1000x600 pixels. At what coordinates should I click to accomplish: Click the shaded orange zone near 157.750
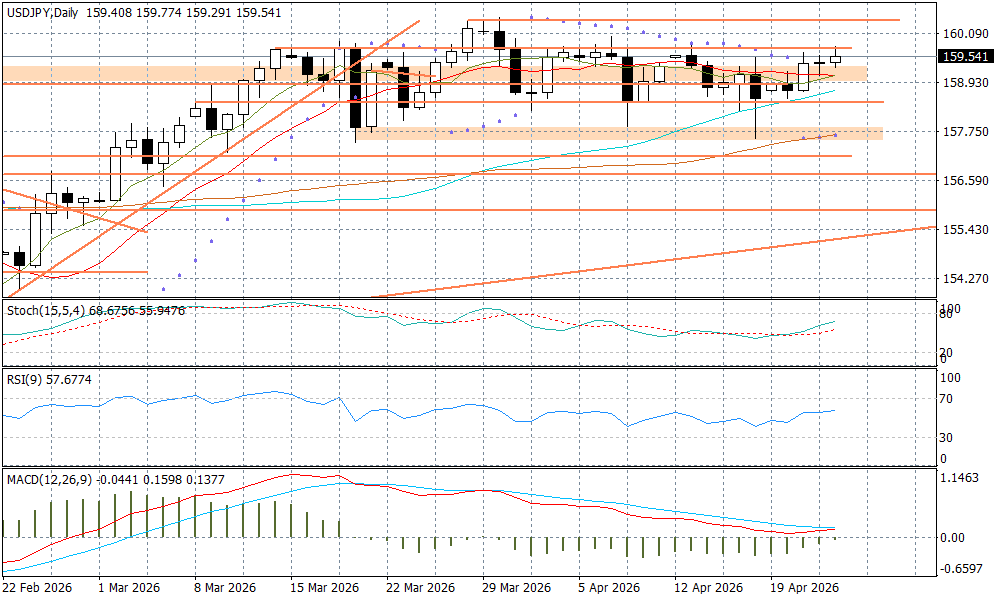[x=620, y=133]
